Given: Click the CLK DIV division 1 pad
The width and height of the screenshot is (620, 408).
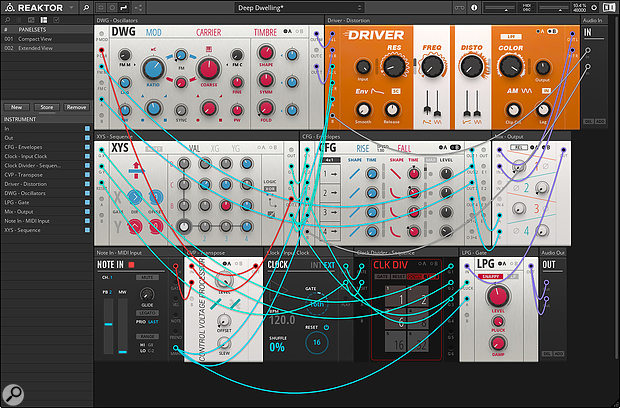Looking at the screenshot, I should (x=396, y=298).
